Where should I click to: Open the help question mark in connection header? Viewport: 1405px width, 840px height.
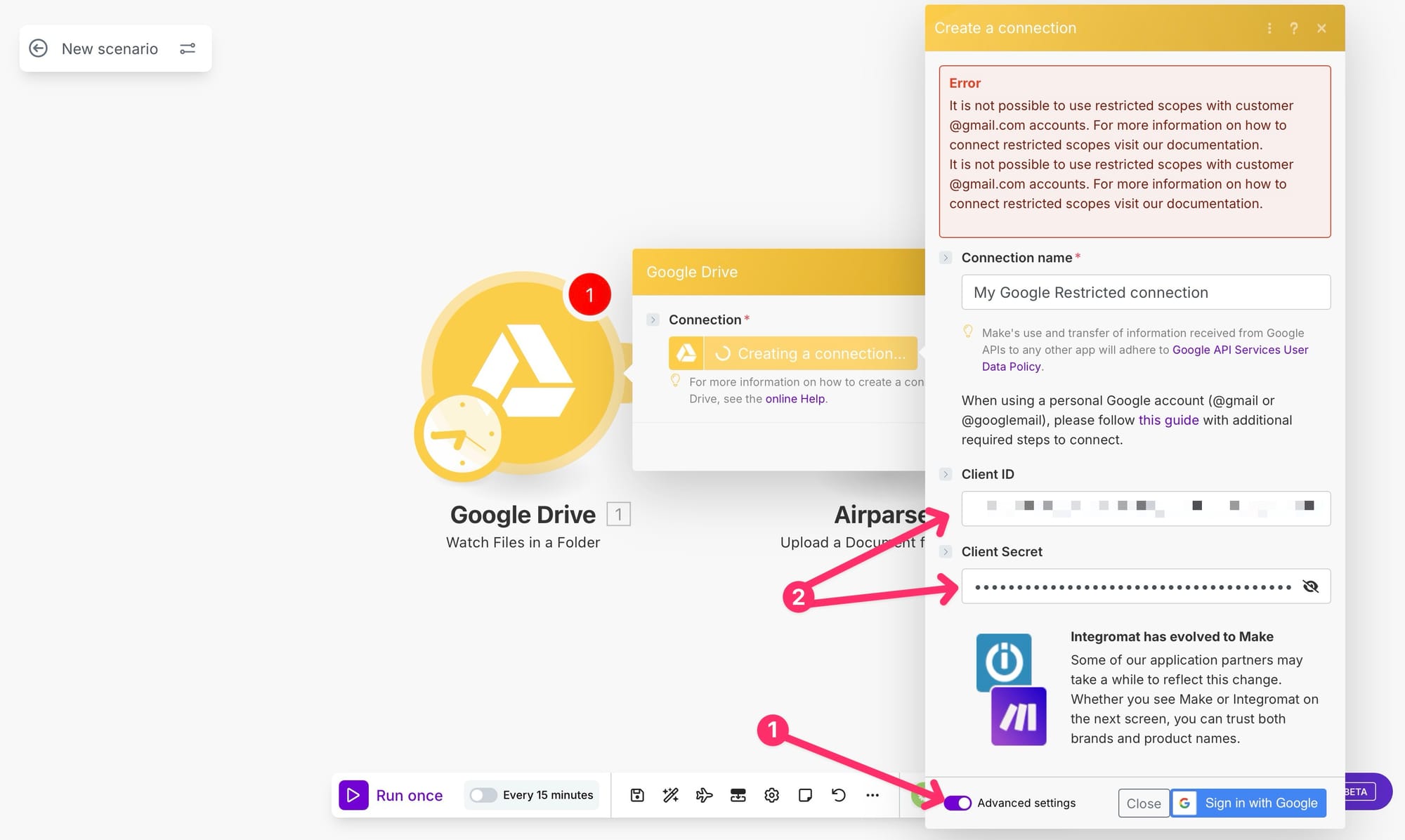pos(1294,28)
